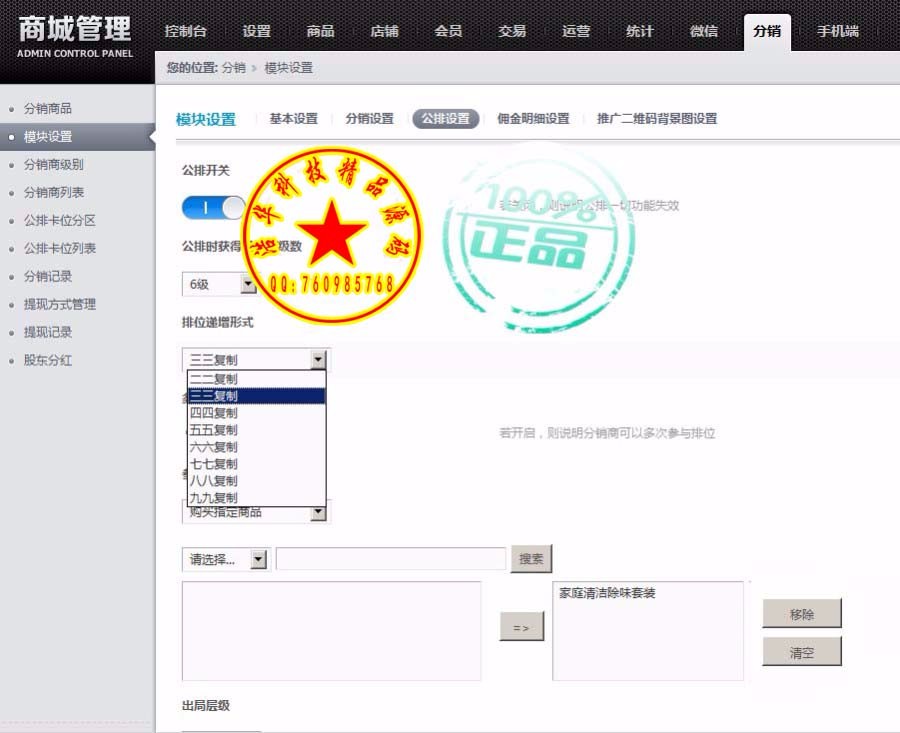Switch to the 基本设置 tab
Screen dimensions: 900x733
click(294, 119)
